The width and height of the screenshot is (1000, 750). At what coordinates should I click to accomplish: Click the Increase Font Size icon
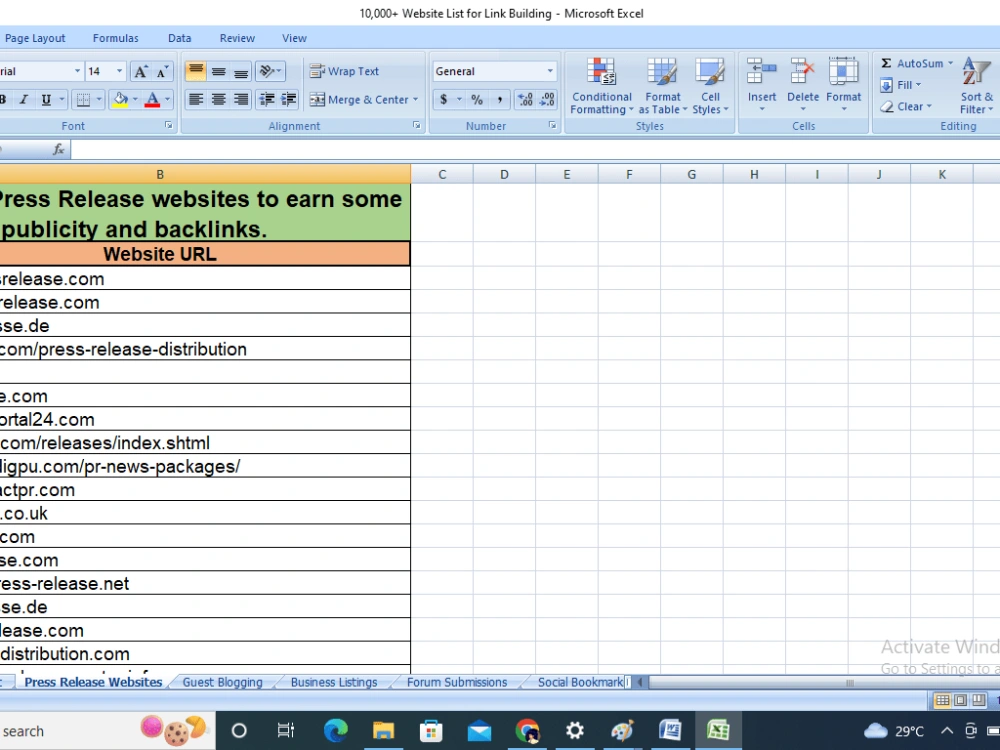[x=140, y=71]
